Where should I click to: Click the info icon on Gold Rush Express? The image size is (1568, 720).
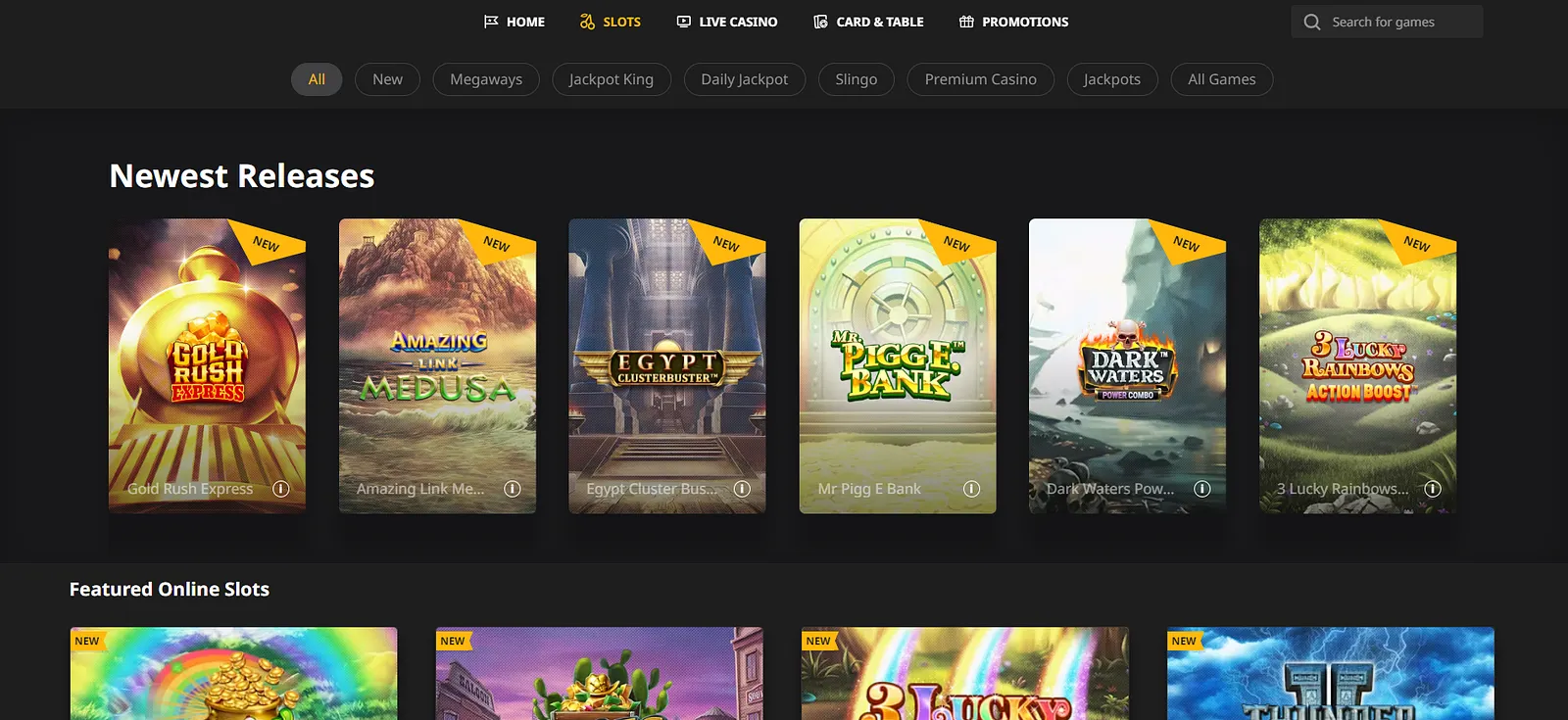click(x=281, y=489)
